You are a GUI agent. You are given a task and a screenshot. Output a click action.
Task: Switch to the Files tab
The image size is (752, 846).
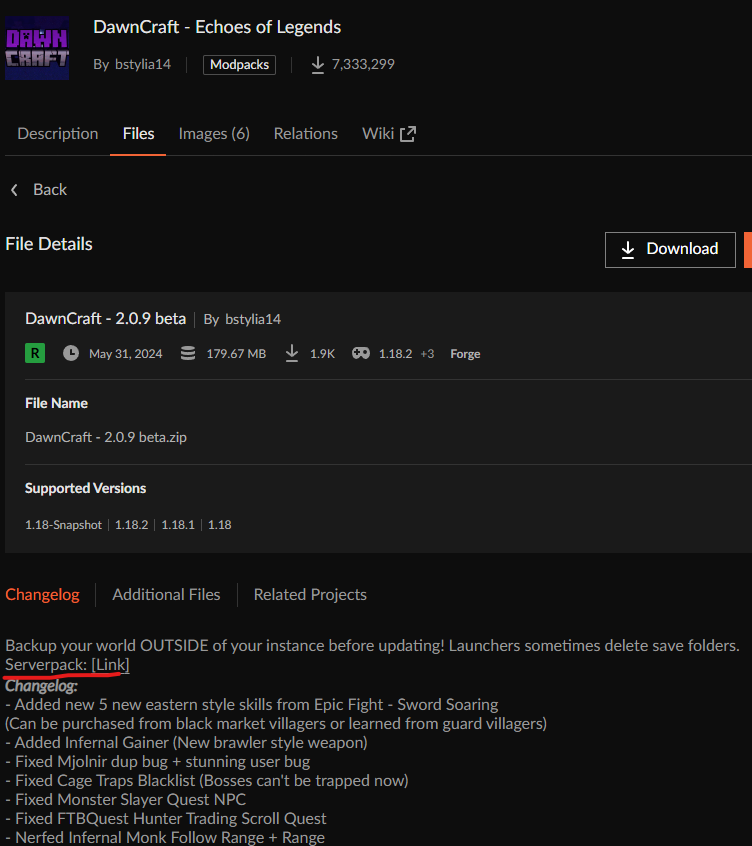(138, 134)
